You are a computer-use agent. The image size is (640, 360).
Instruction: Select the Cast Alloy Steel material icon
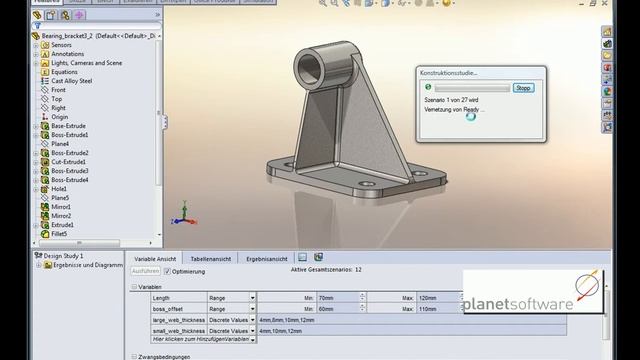(45, 81)
